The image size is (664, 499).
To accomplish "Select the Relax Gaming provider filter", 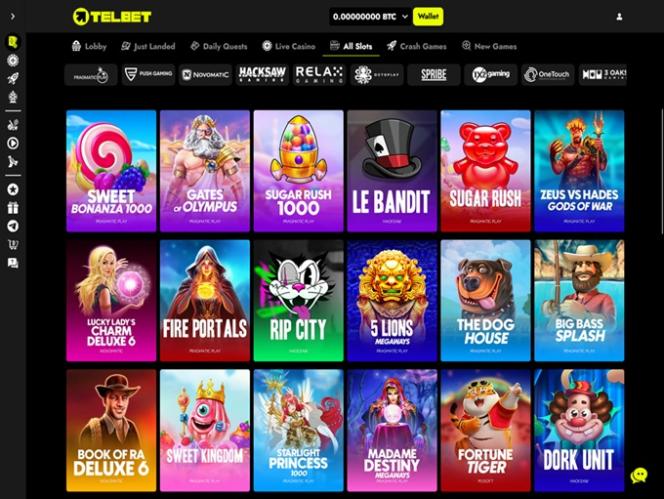I will (x=319, y=75).
